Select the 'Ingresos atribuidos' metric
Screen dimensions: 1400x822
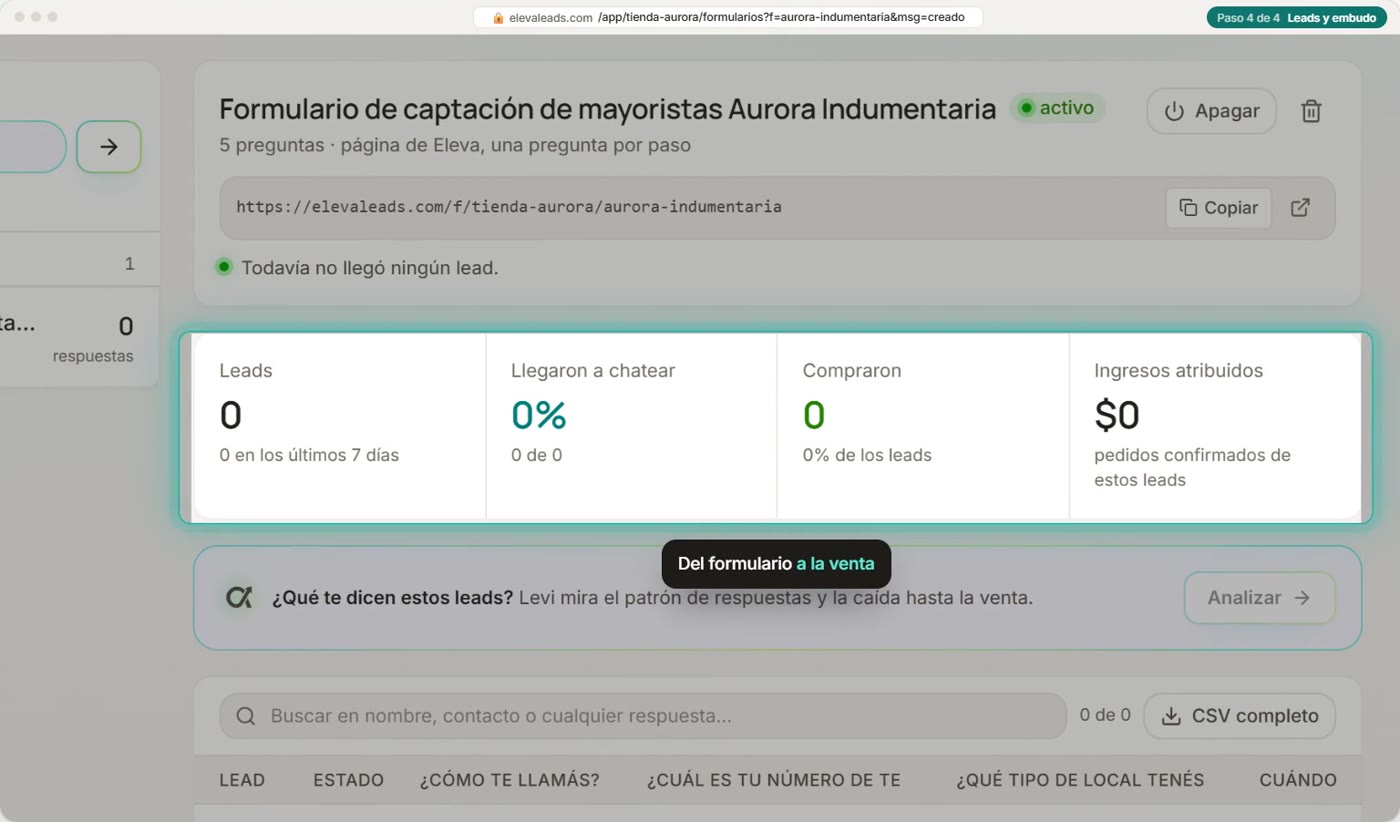coord(1215,426)
